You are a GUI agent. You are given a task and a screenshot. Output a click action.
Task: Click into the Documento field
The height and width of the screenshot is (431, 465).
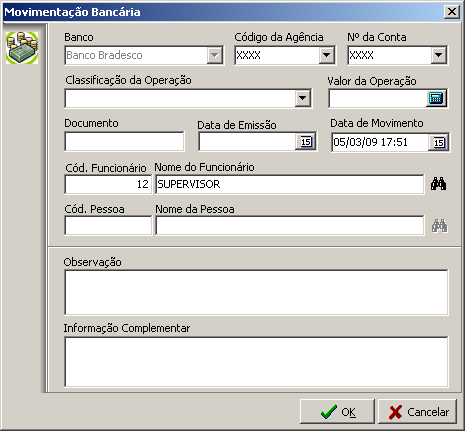(x=124, y=141)
